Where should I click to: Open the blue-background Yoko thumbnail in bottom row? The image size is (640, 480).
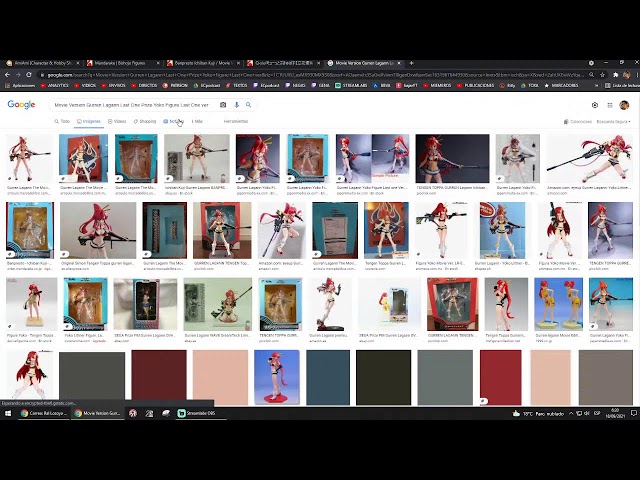(277, 378)
